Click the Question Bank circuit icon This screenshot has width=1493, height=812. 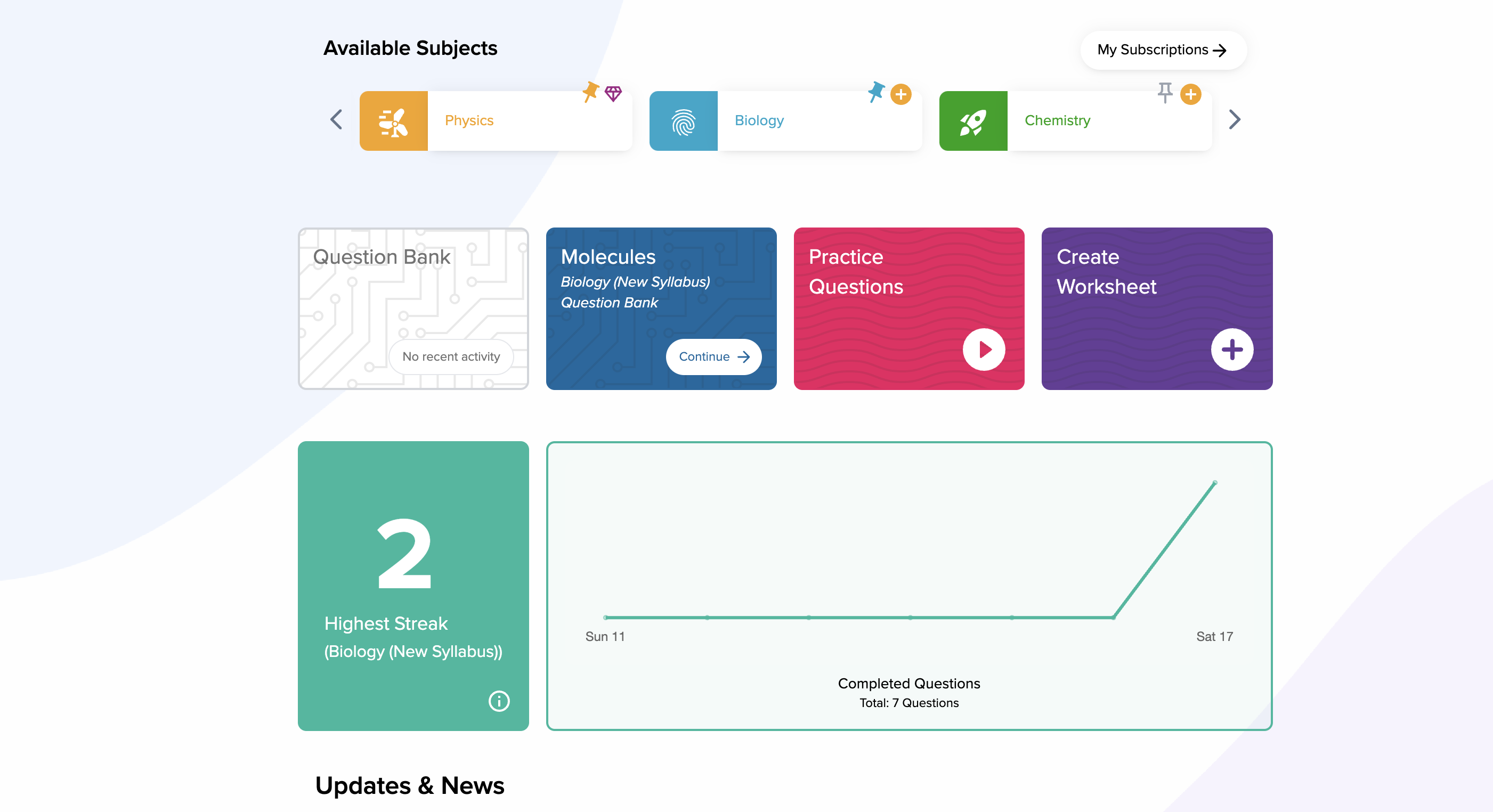click(413, 308)
